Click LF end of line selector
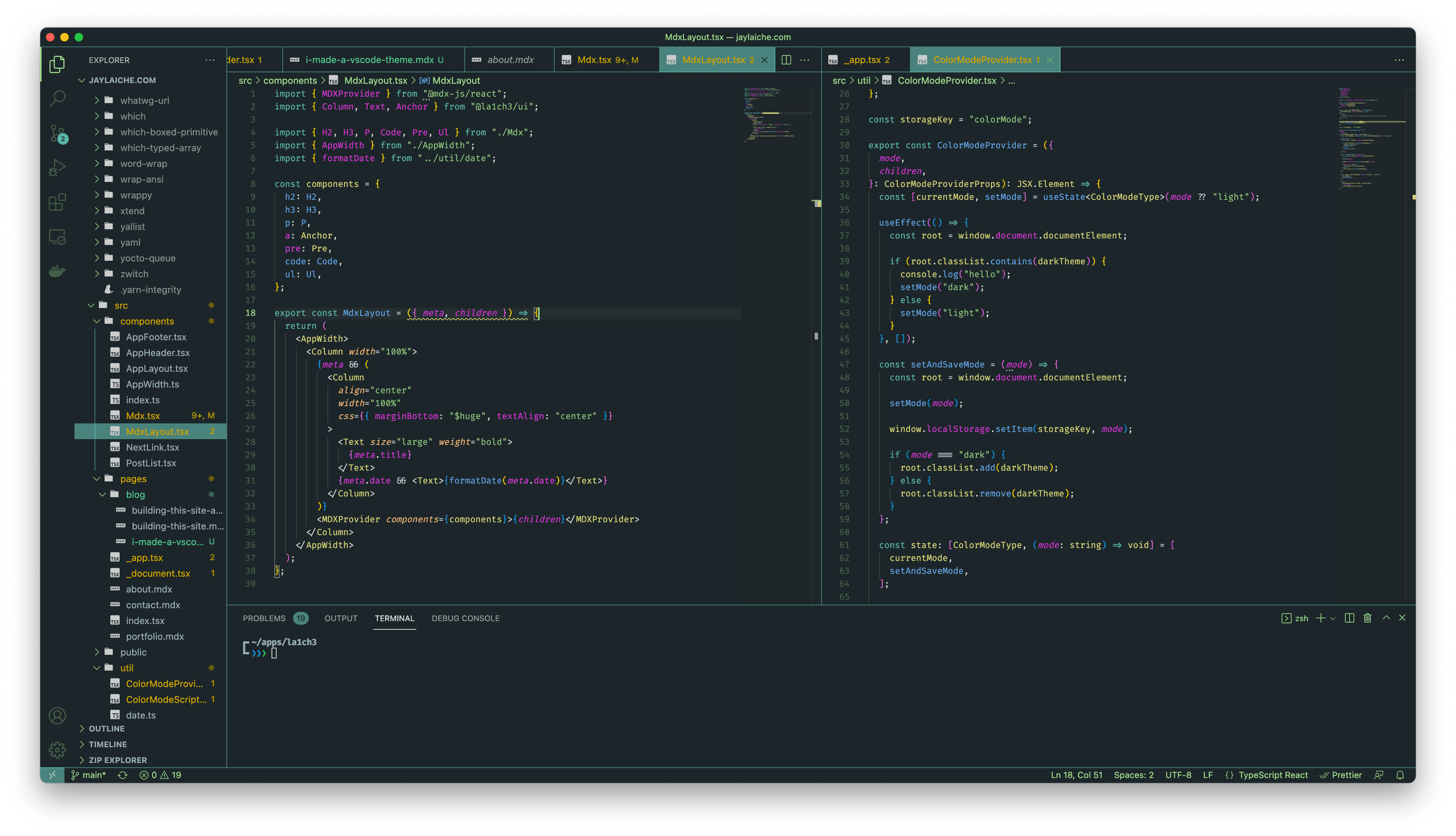1456x836 pixels. (1208, 775)
